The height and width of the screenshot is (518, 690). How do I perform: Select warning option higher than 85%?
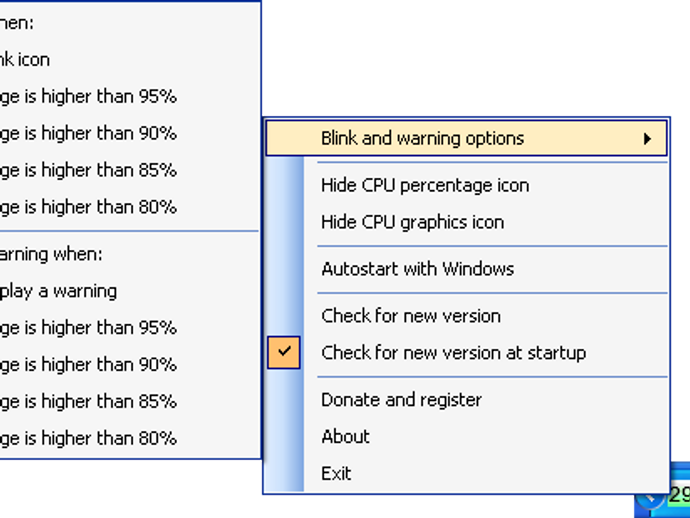(x=88, y=401)
